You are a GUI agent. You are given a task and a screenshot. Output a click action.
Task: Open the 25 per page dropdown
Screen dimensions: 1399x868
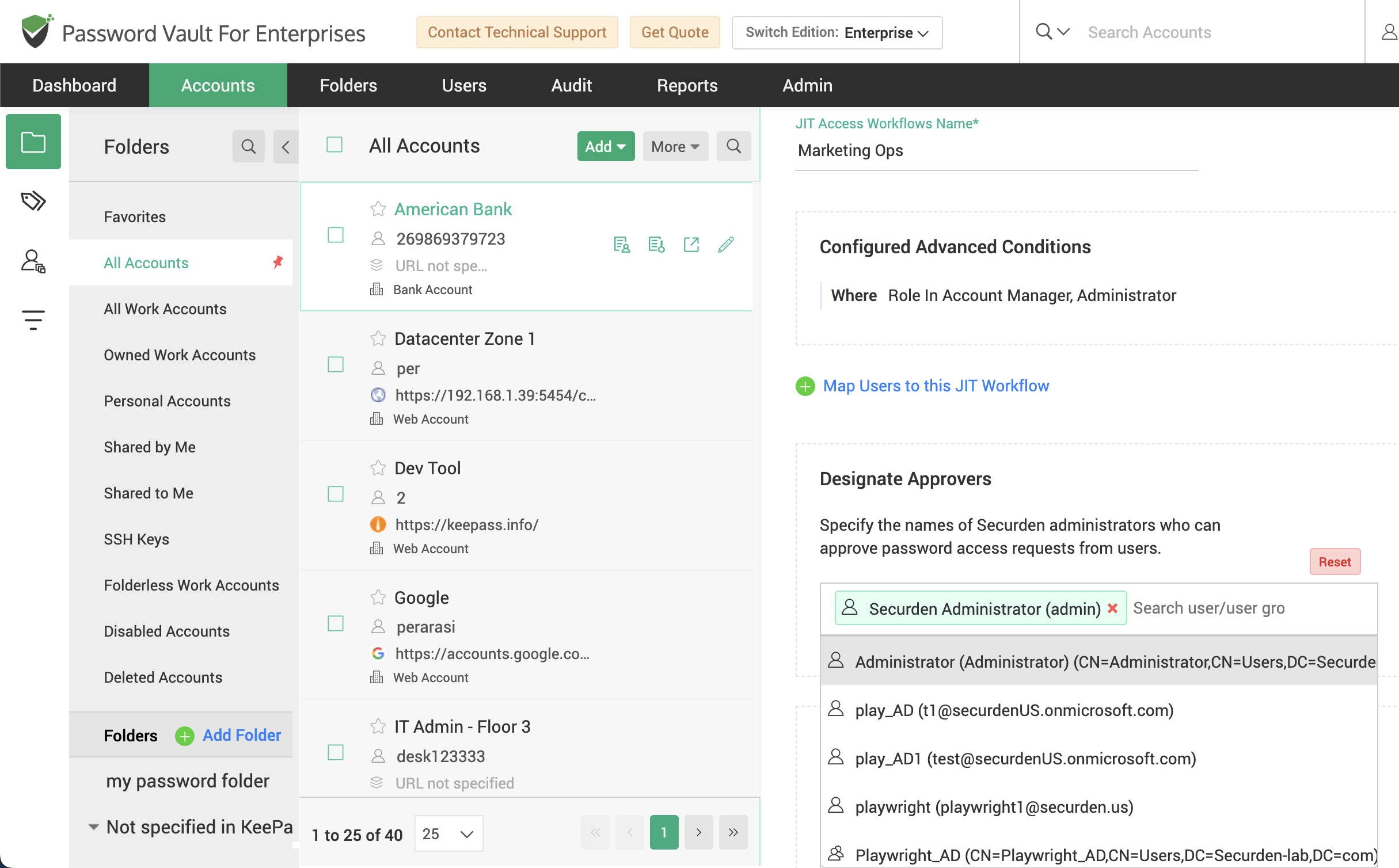[448, 833]
